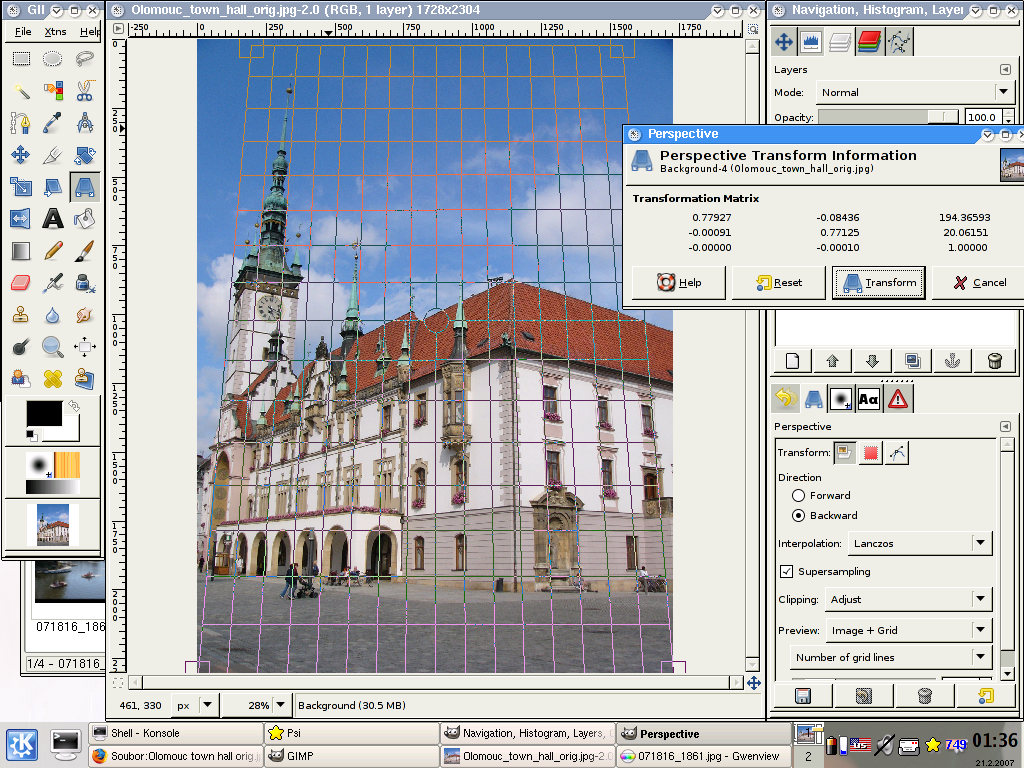Viewport: 1024px width, 768px height.
Task: Open the File menu in toolbox
Action: click(23, 31)
